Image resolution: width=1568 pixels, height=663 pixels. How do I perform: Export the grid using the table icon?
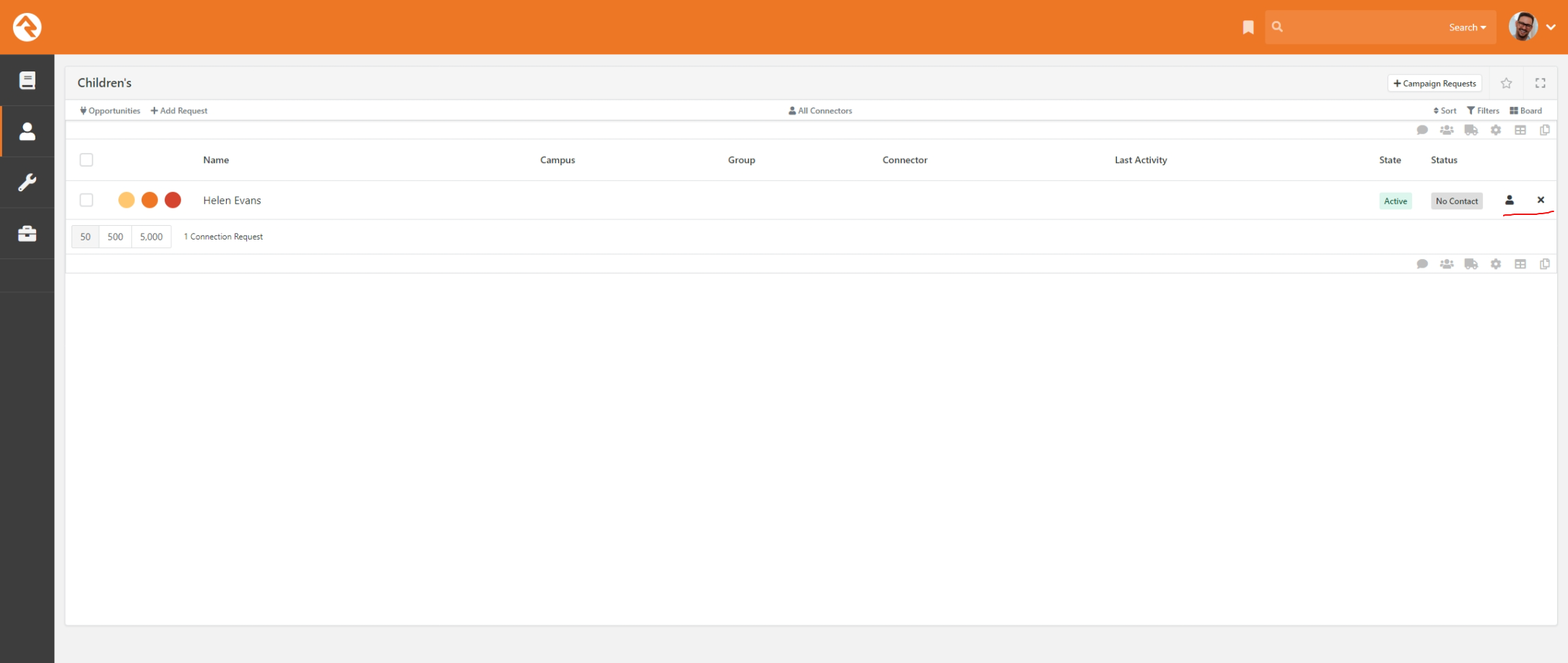tap(1520, 131)
